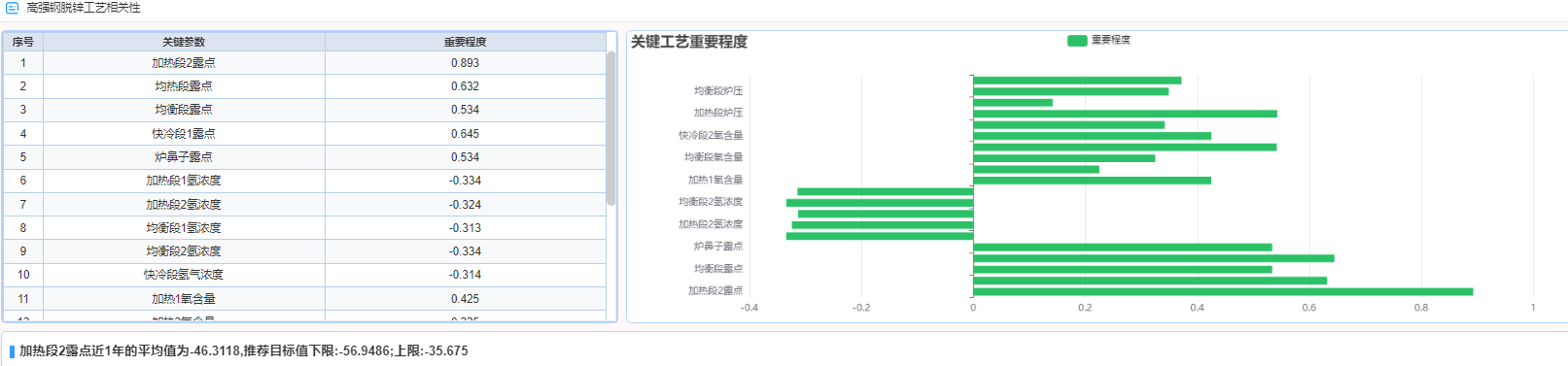Viewport: 1568px width, 366px height.
Task: Toggle the 重要程度 legend swatch
Action: point(1077,41)
